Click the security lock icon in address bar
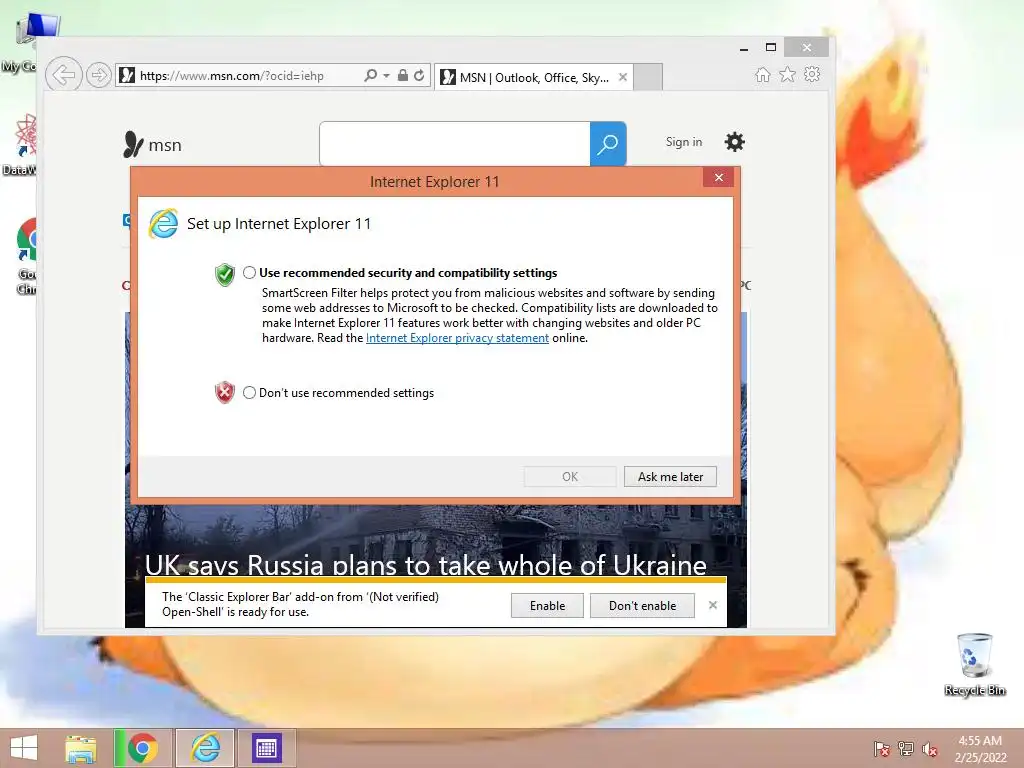 (403, 75)
